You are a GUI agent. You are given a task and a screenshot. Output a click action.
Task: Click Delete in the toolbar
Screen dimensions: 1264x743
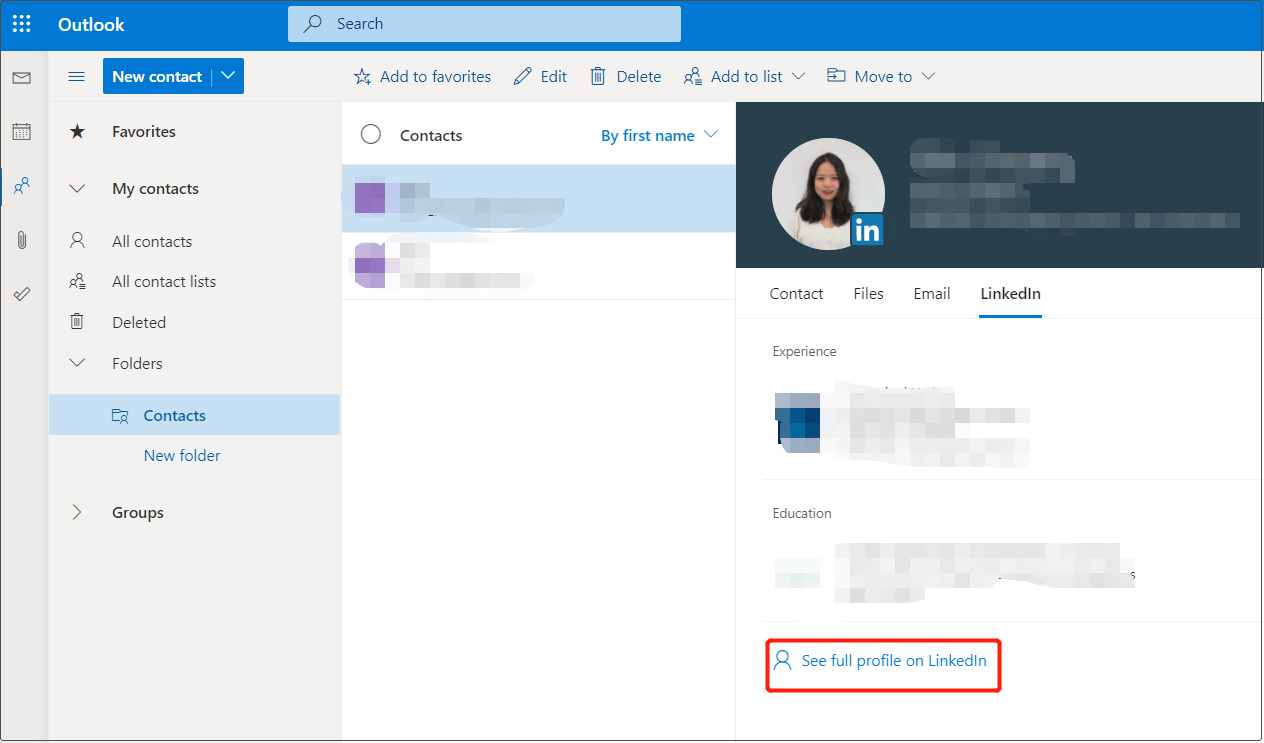626,76
